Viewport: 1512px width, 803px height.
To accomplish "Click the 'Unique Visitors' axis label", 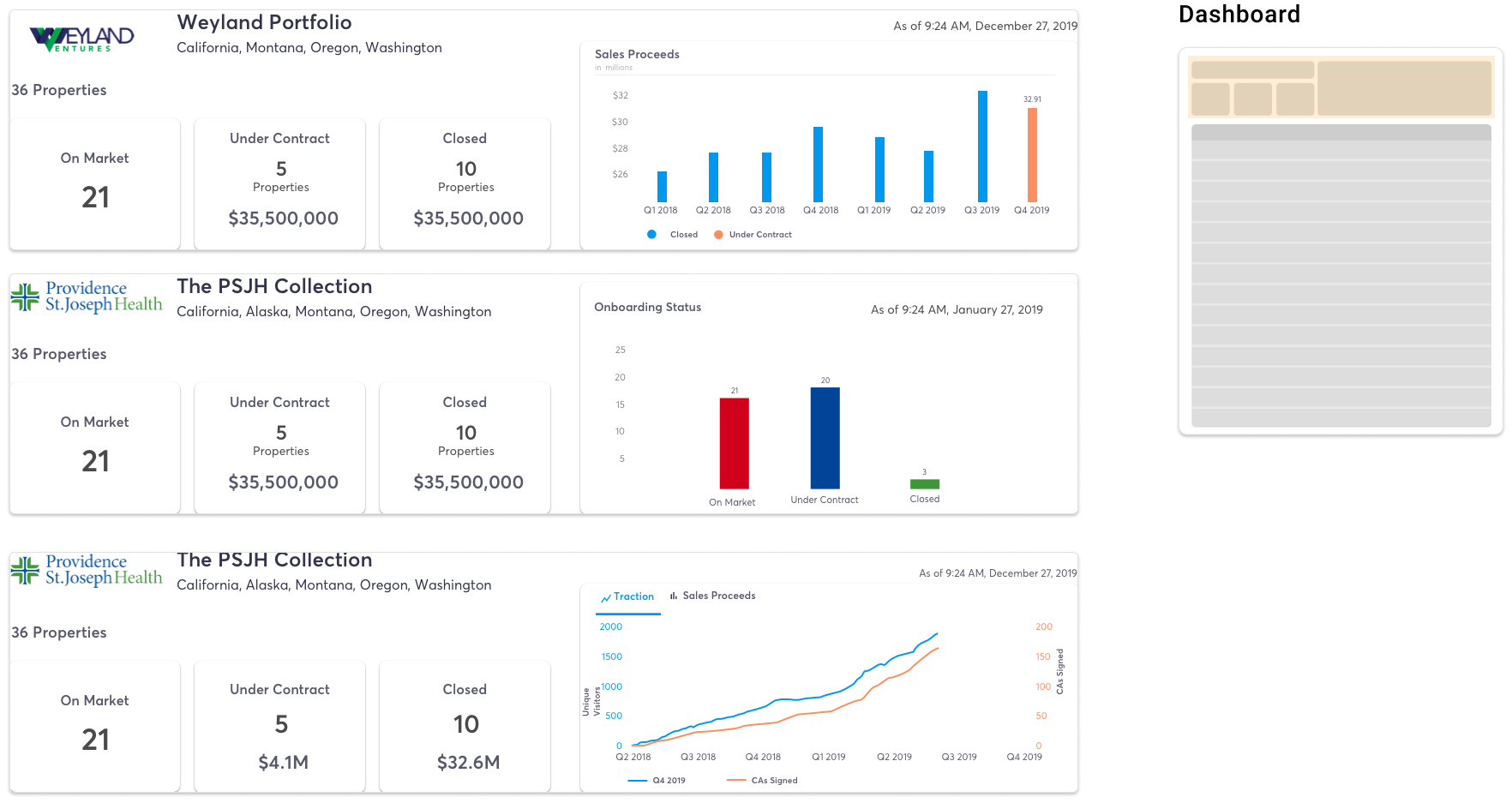I will coord(591,701).
